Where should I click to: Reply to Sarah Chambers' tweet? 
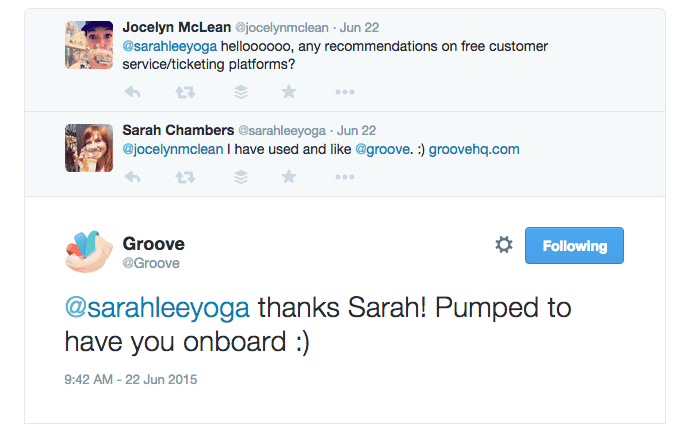pyautogui.click(x=132, y=177)
